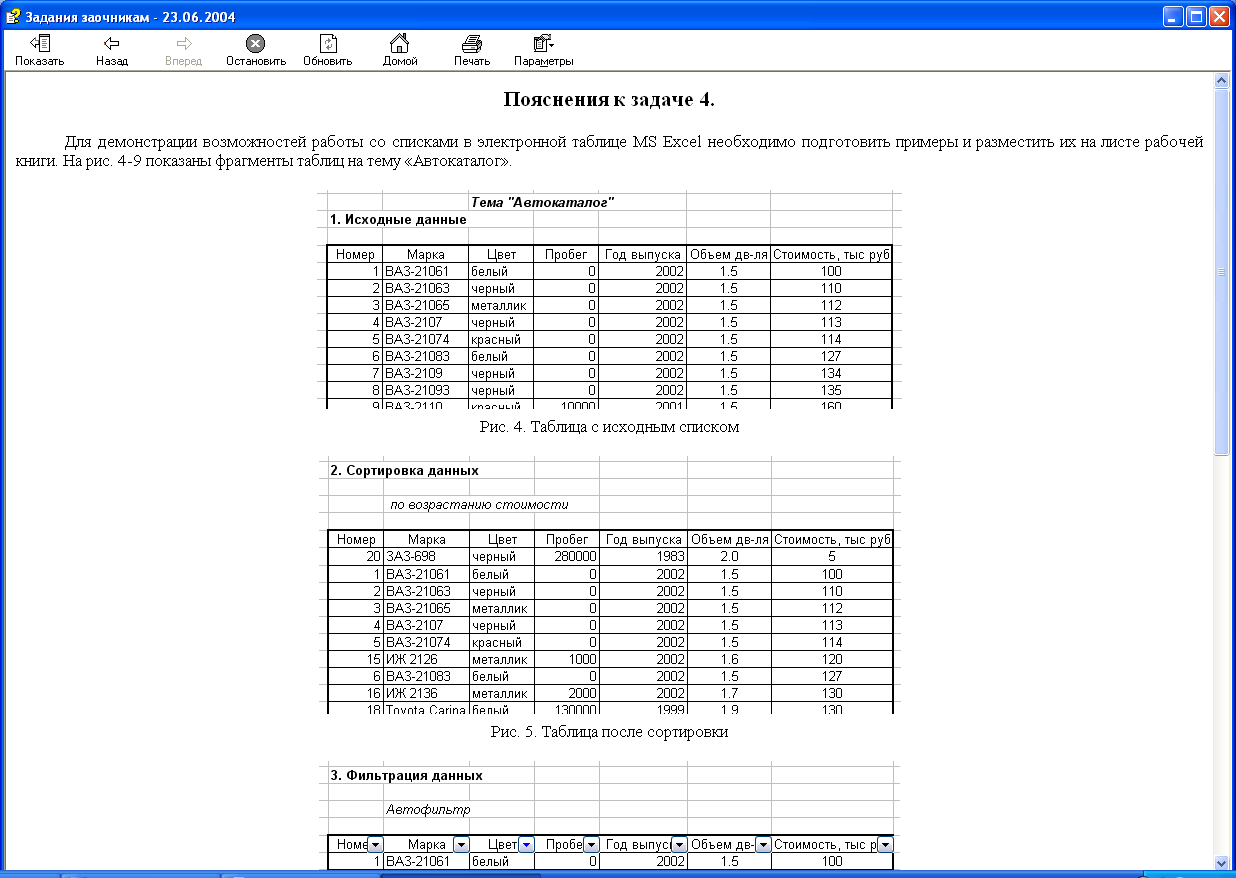Viewport: 1236px width, 878px height.
Task: Click the vertical scrollbar up arrow
Action: click(1222, 80)
